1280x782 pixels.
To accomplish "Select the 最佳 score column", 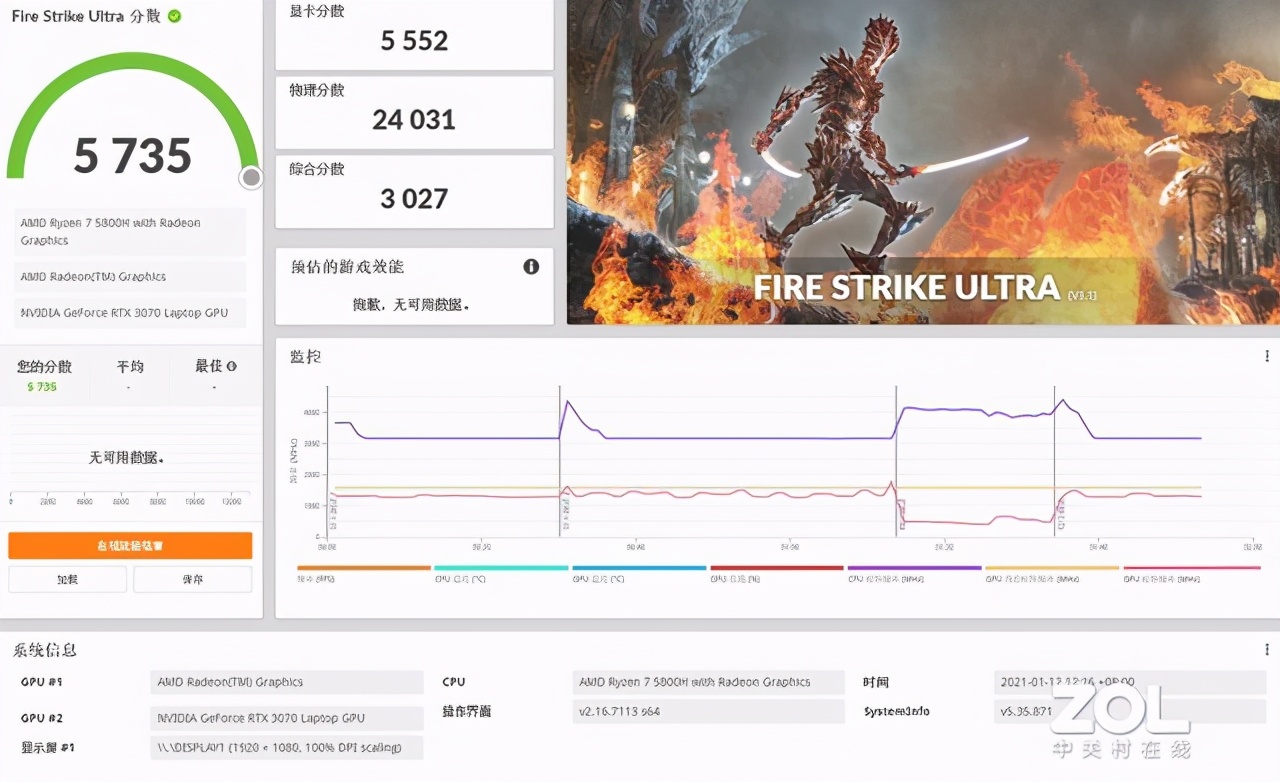I will point(215,376).
